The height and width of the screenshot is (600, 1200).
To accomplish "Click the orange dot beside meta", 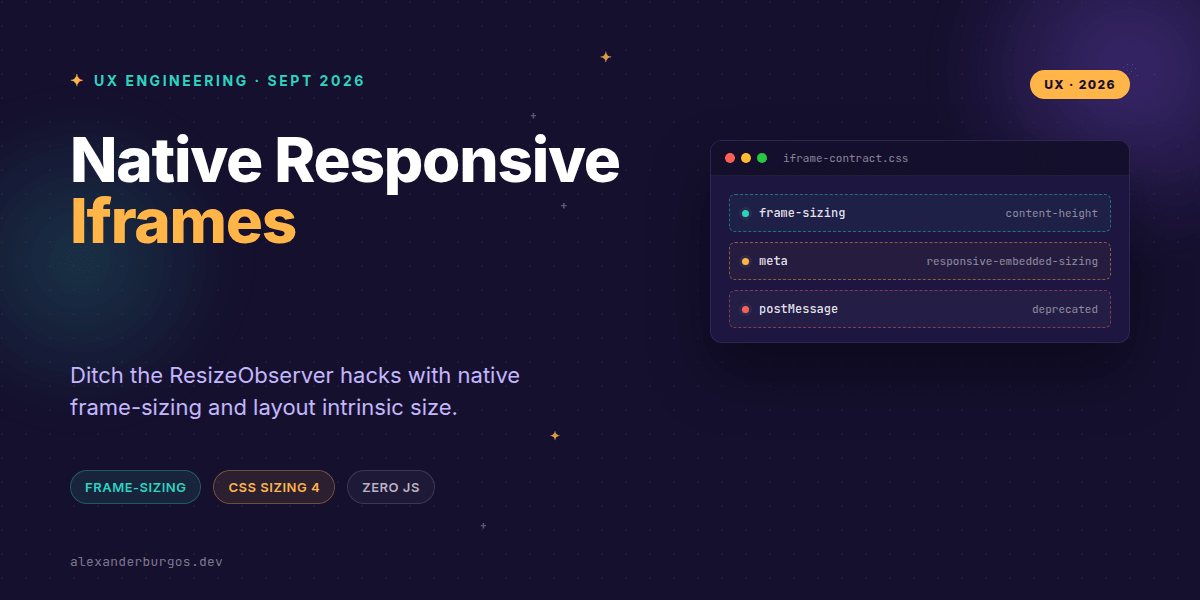I will tap(746, 261).
